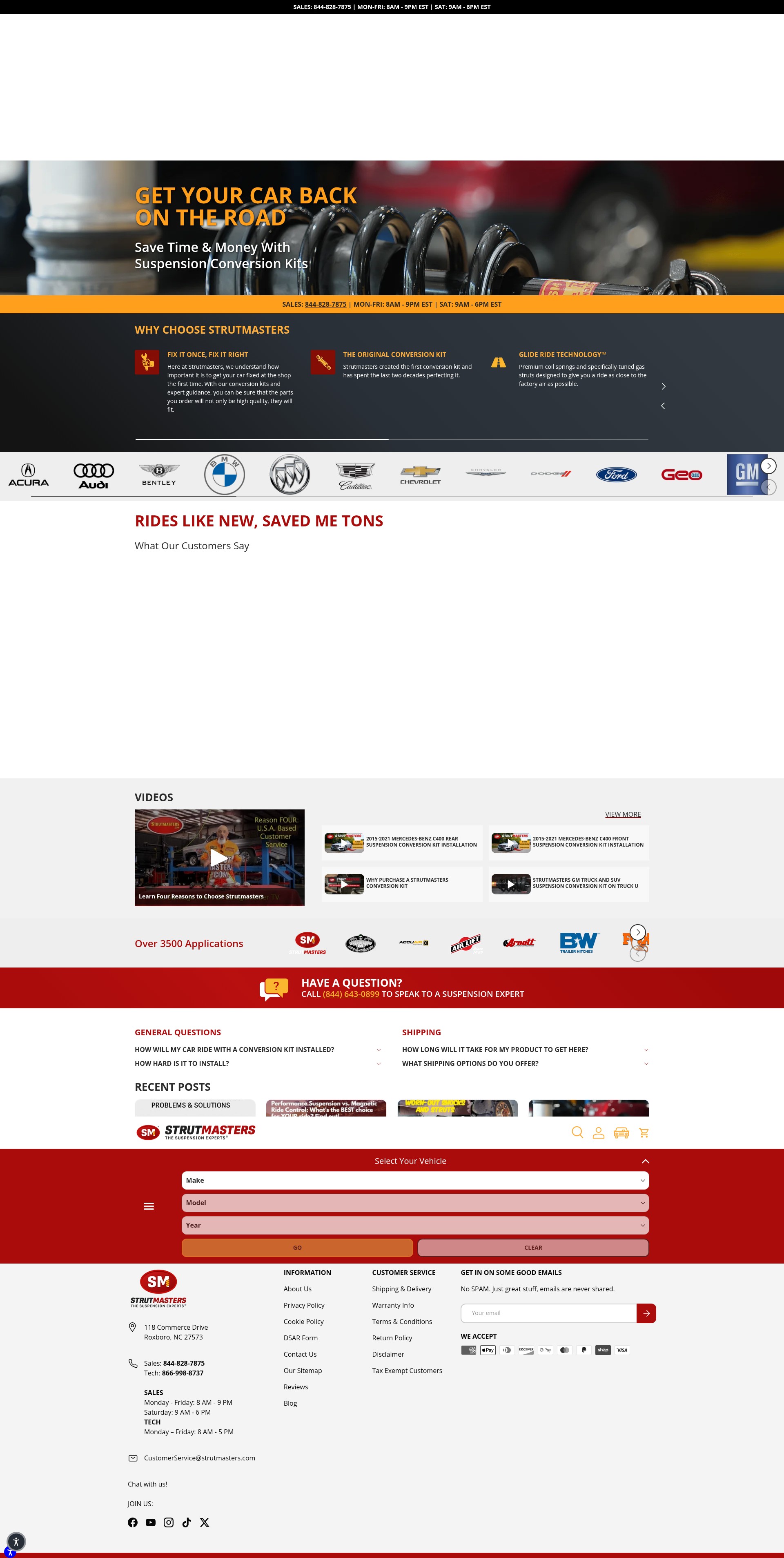Open Tax Exempt Customers link

tap(407, 1371)
